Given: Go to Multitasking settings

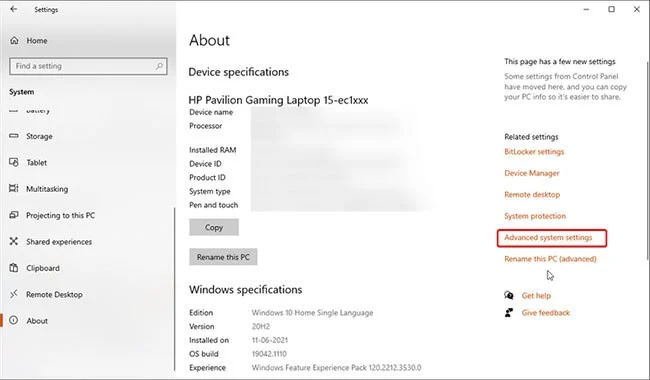Looking at the screenshot, I should coord(47,189).
